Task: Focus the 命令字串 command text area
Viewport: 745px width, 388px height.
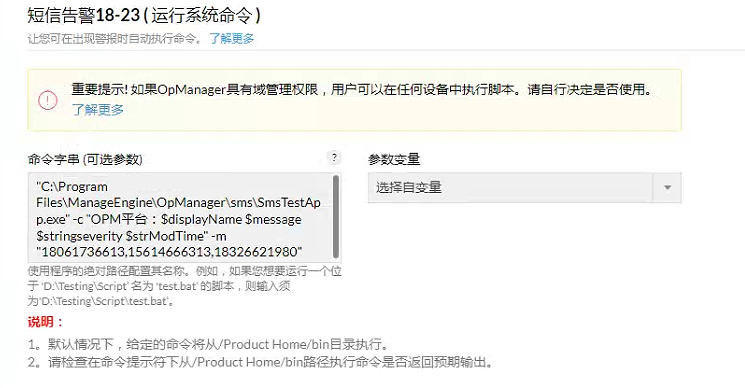Action: point(184,218)
